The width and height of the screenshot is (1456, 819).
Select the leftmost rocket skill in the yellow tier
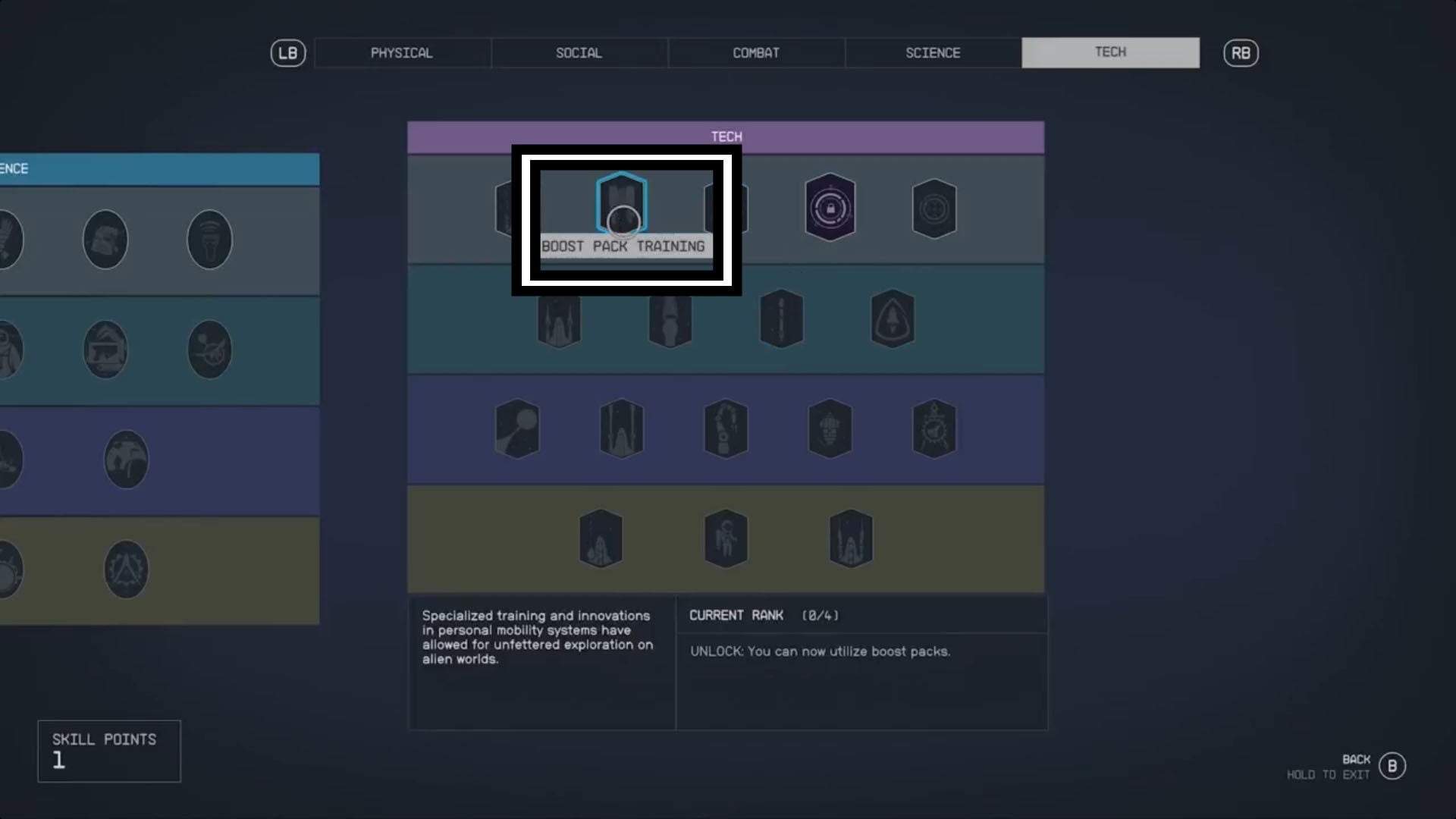click(x=600, y=538)
